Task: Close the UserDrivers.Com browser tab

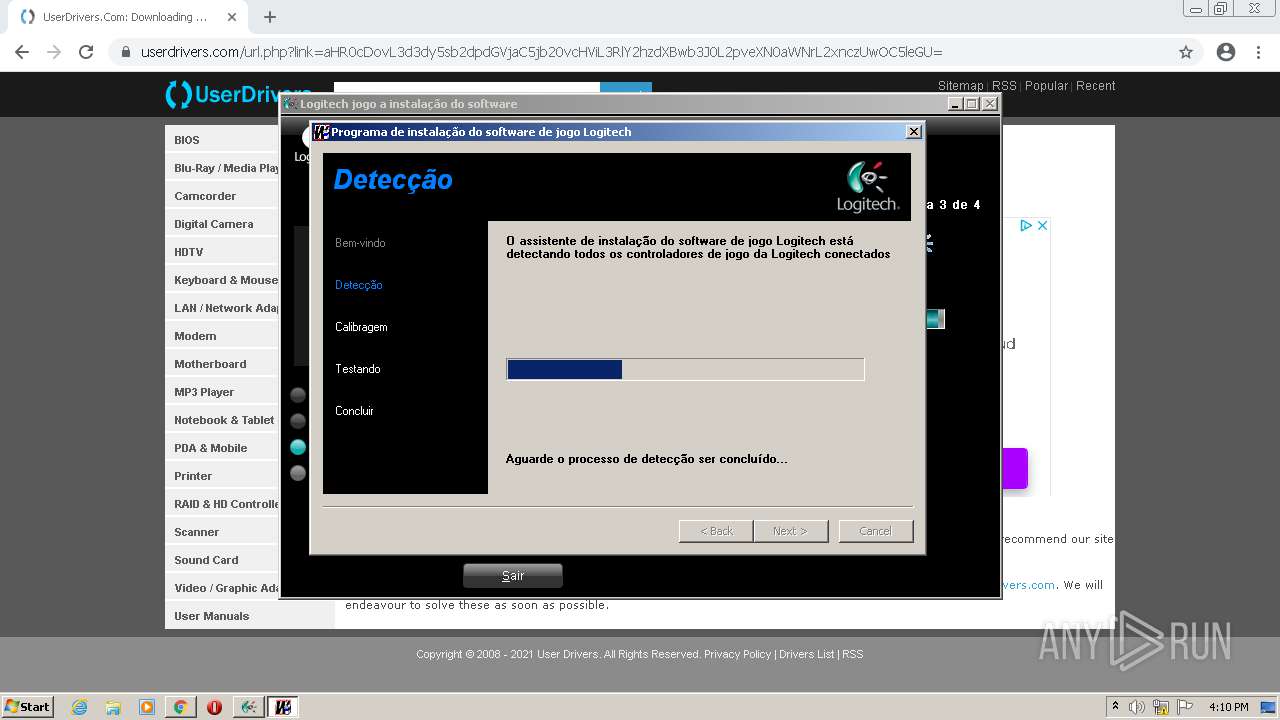Action: click(x=232, y=17)
